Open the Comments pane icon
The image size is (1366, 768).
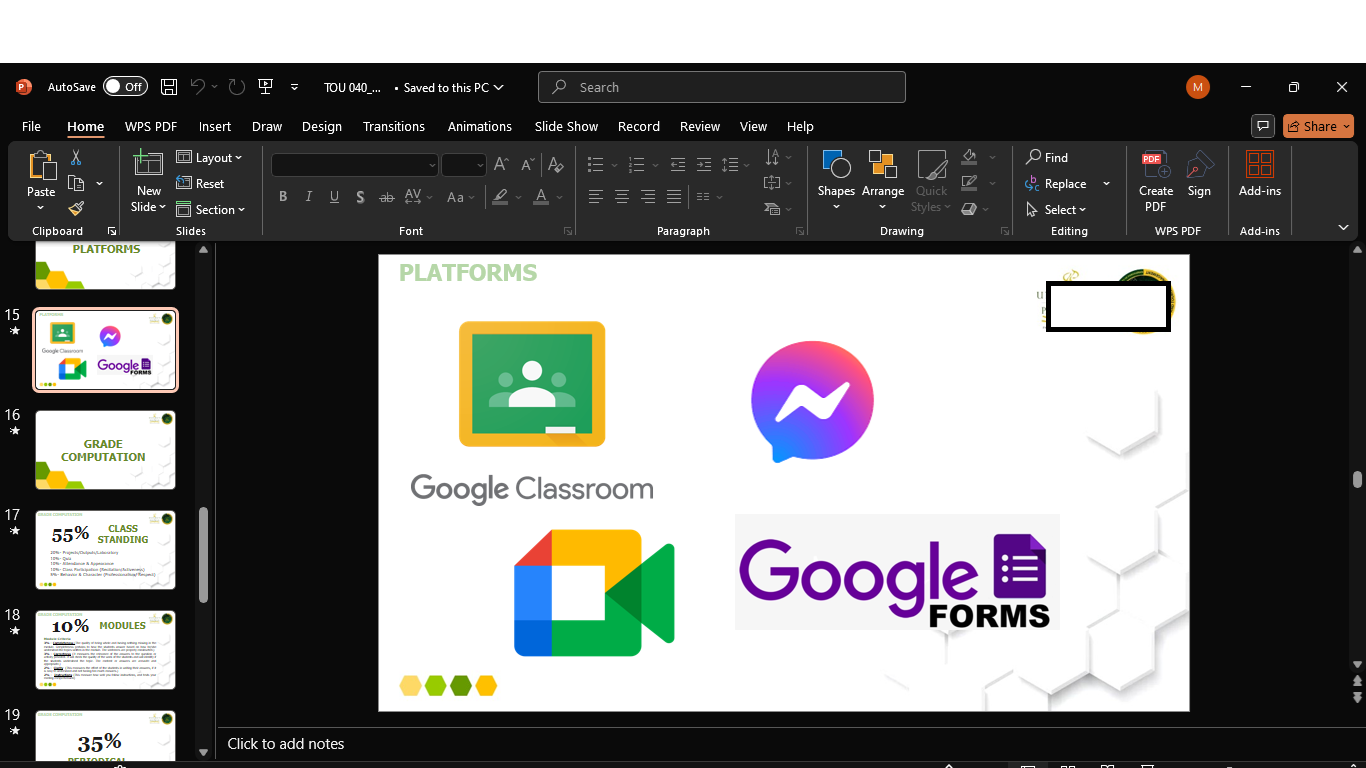[1264, 126]
